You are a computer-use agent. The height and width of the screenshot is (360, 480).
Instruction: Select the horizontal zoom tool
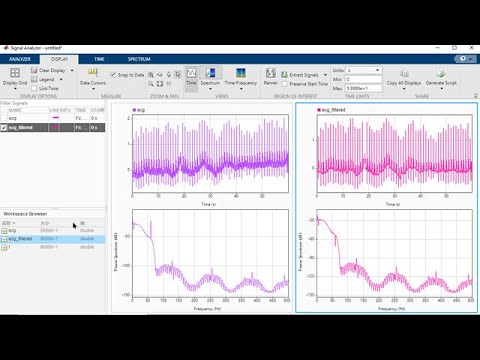click(160, 75)
